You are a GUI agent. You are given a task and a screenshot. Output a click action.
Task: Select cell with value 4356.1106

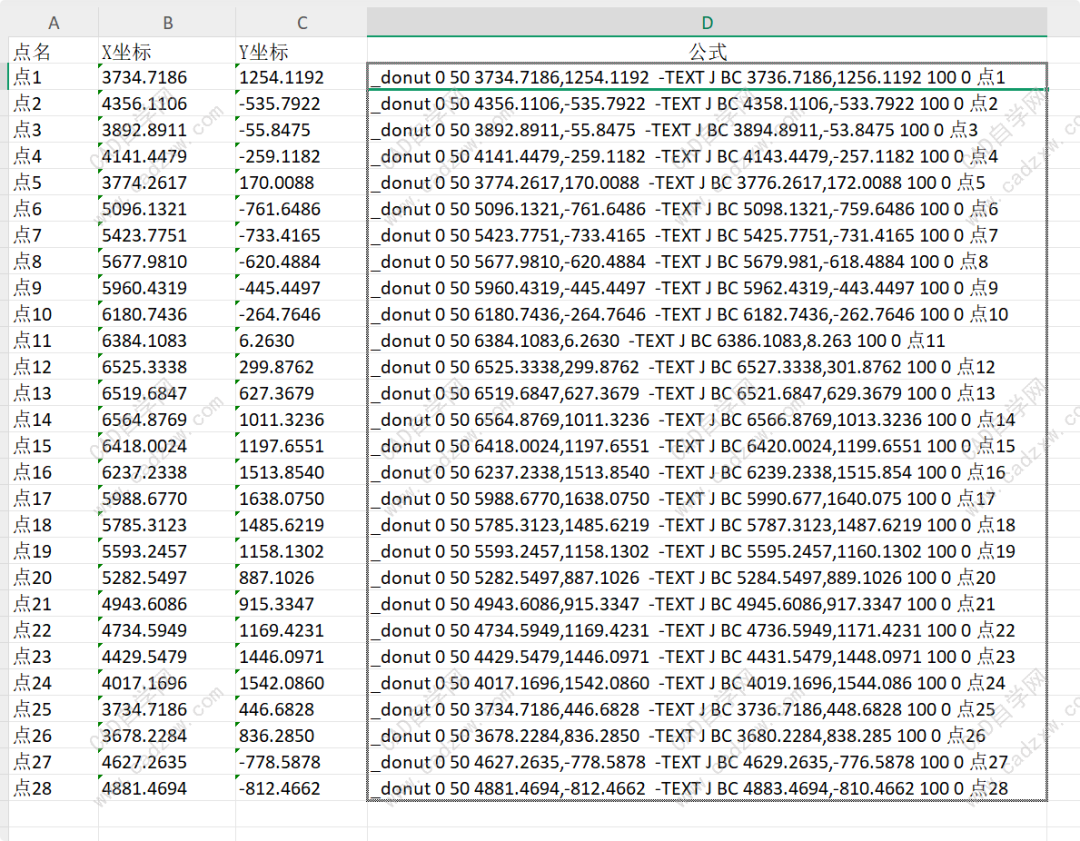167,103
